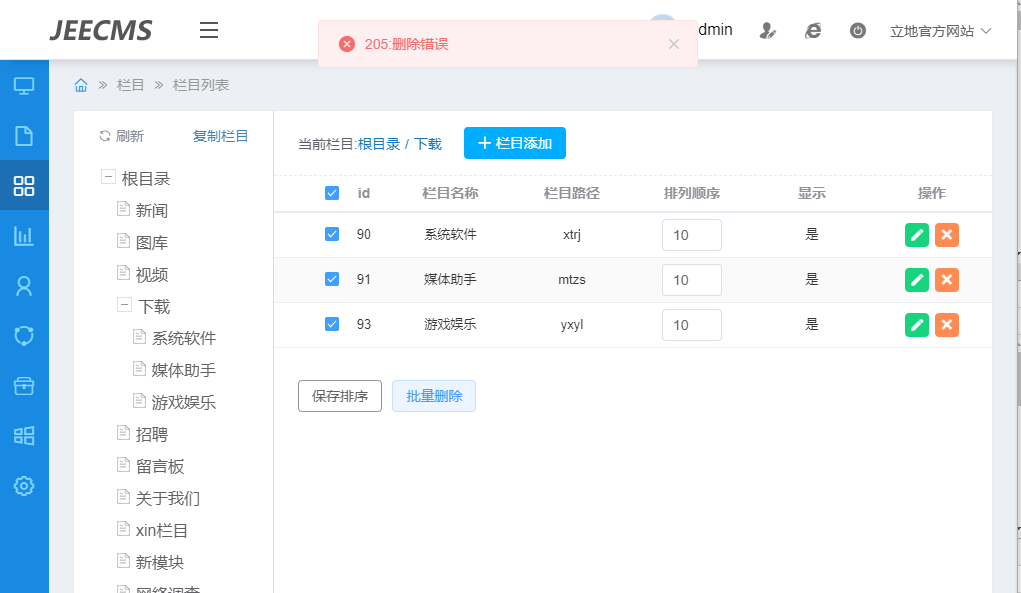Click the hamburger menu icon in header
Viewport: 1021px width, 593px height.
click(208, 30)
